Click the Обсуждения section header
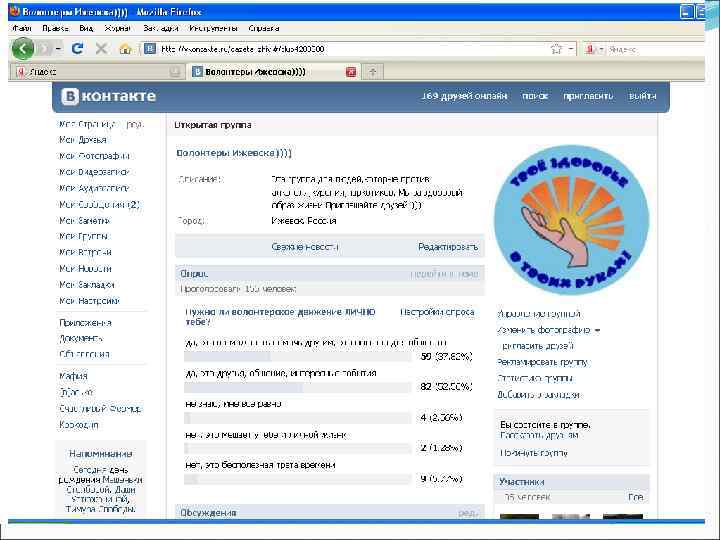720x540 pixels. point(208,512)
